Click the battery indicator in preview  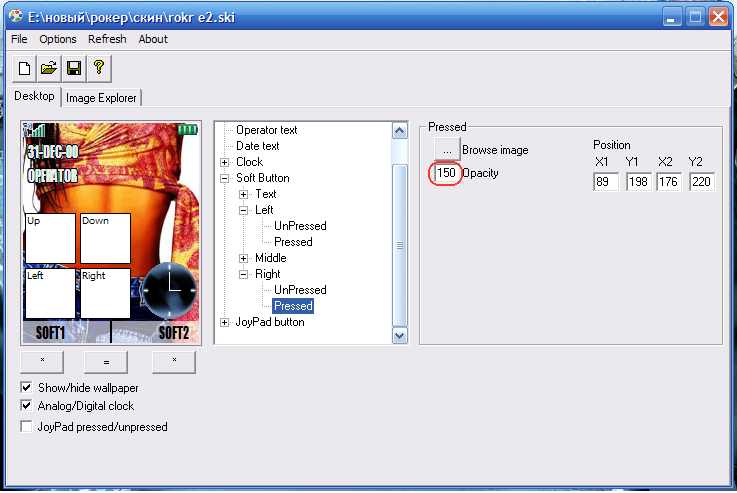pos(188,129)
